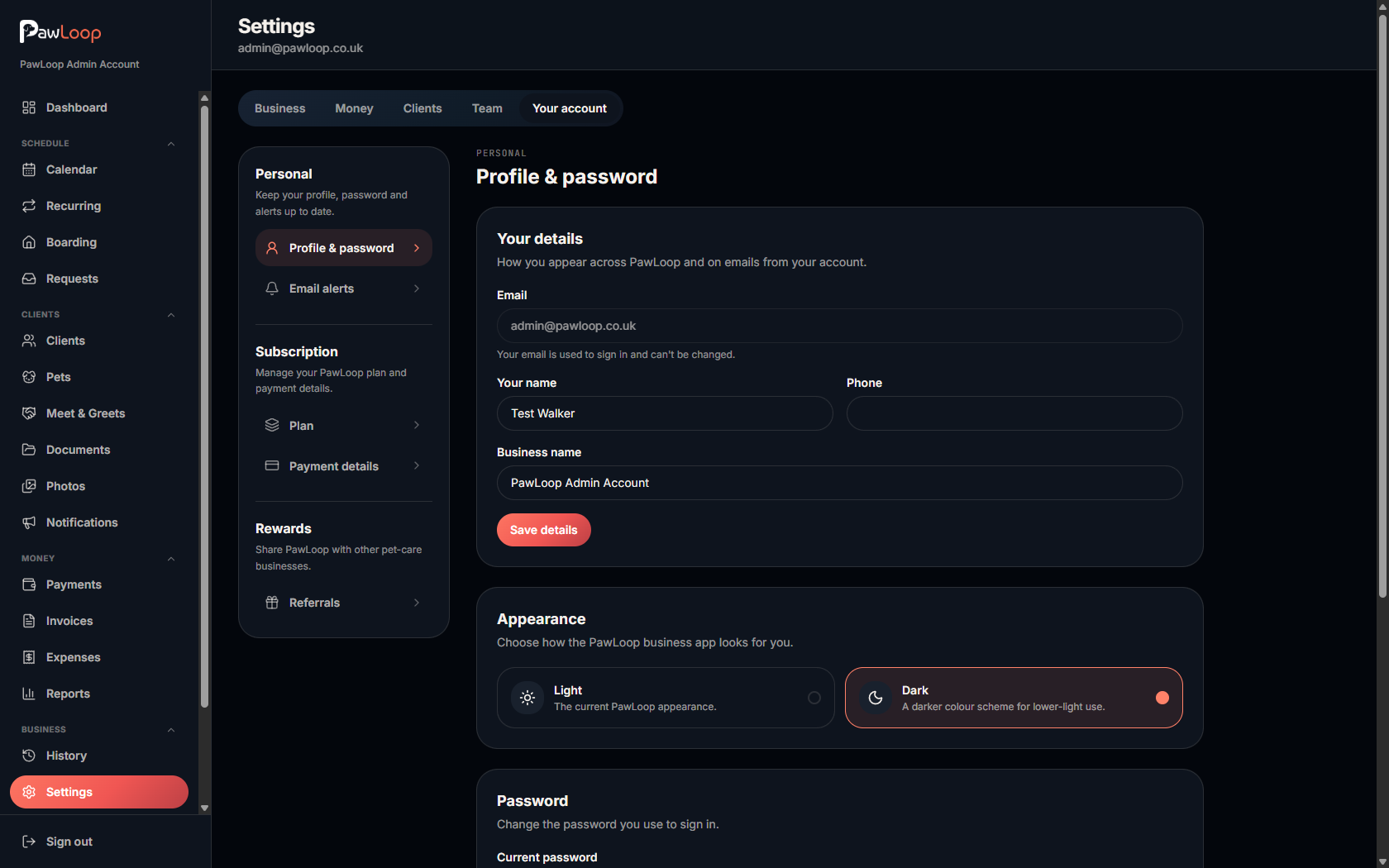Image resolution: width=1389 pixels, height=868 pixels.
Task: Click the Settings gear icon in sidebar
Action: pyautogui.click(x=29, y=792)
